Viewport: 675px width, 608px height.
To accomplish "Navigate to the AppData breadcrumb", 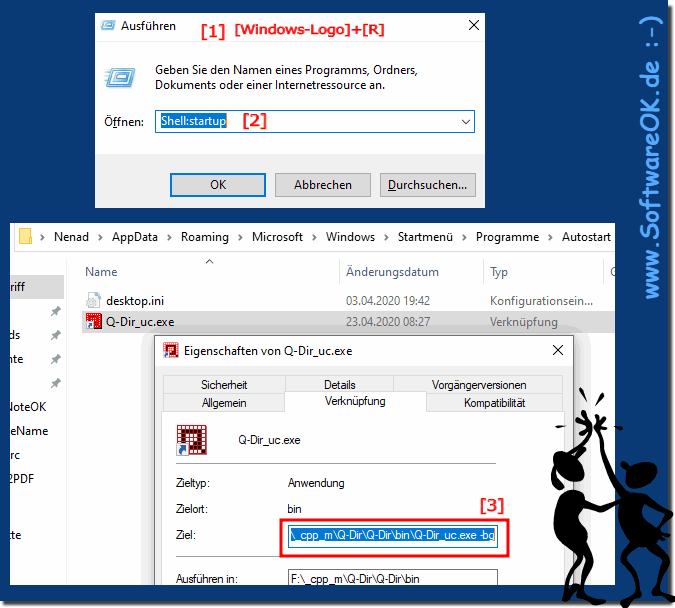I will coord(135,237).
